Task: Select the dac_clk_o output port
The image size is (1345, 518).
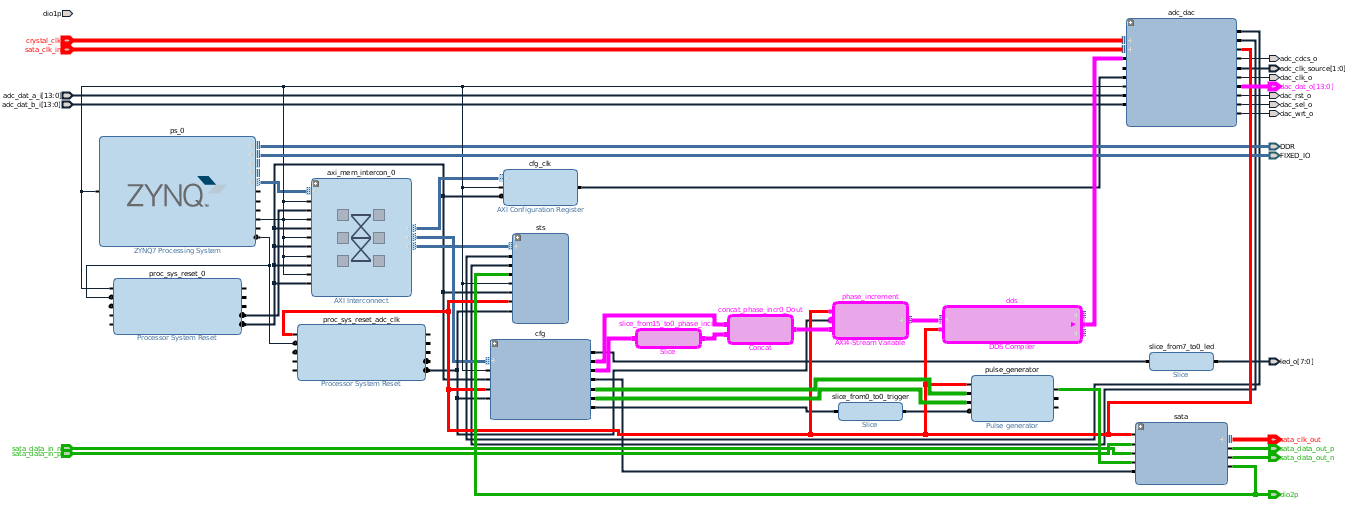Action: (x=1274, y=77)
